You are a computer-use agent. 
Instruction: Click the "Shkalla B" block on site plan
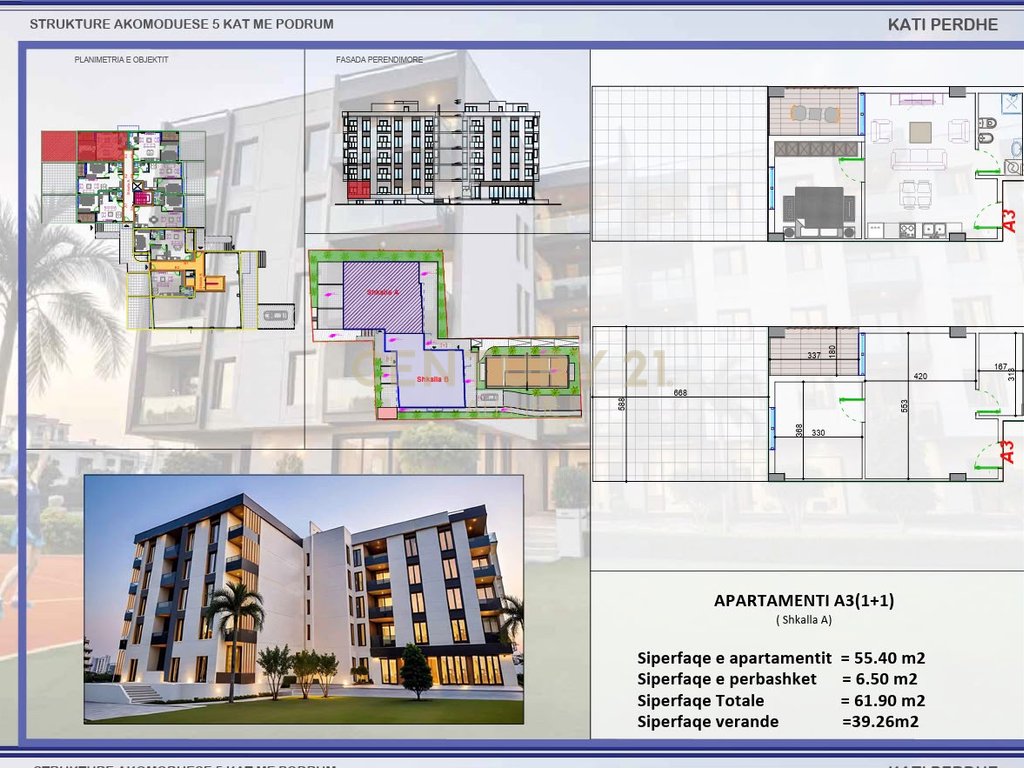pyautogui.click(x=432, y=379)
